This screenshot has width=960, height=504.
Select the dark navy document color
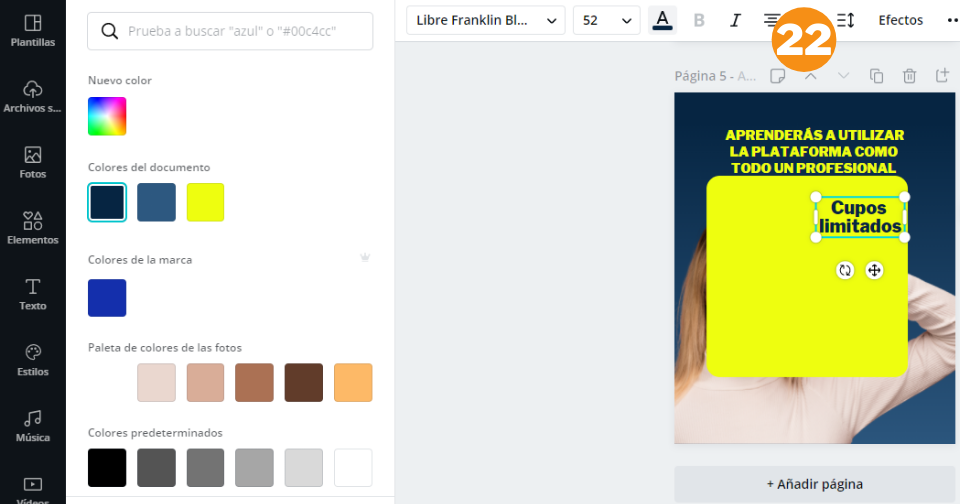[107, 202]
